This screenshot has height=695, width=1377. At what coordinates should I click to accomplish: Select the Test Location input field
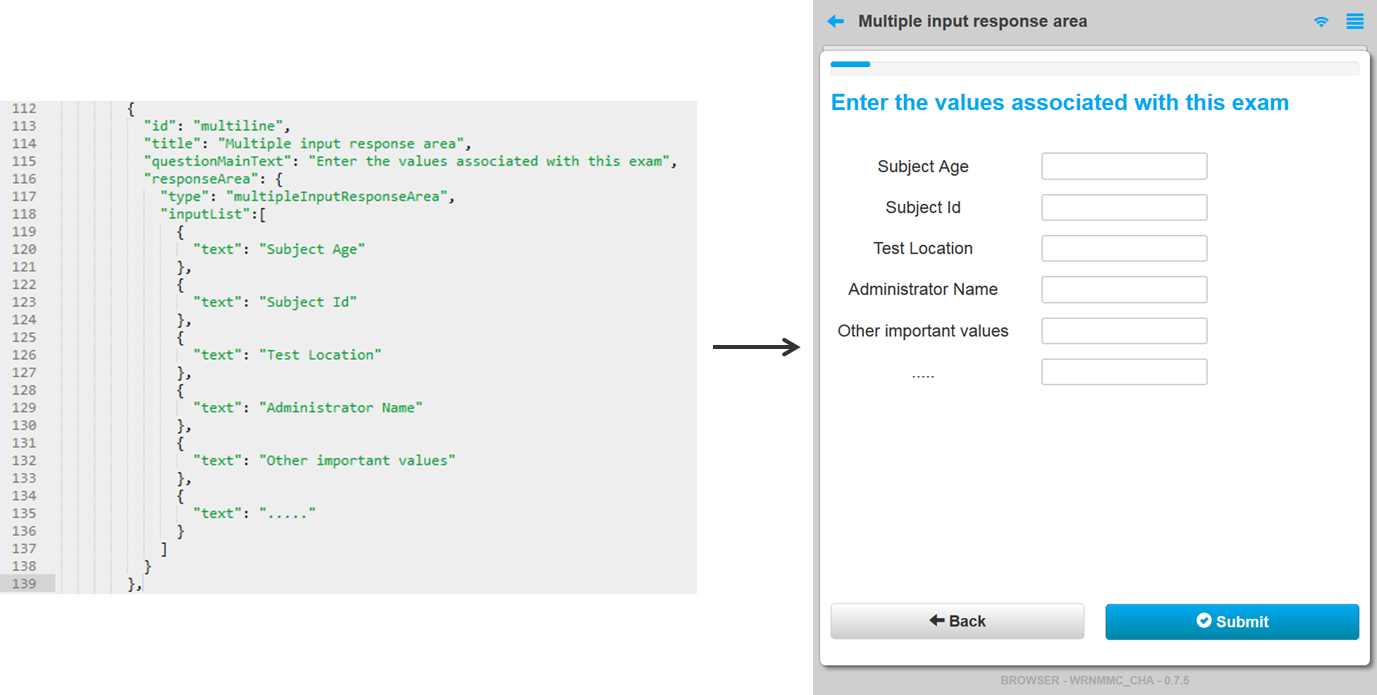click(x=1124, y=248)
